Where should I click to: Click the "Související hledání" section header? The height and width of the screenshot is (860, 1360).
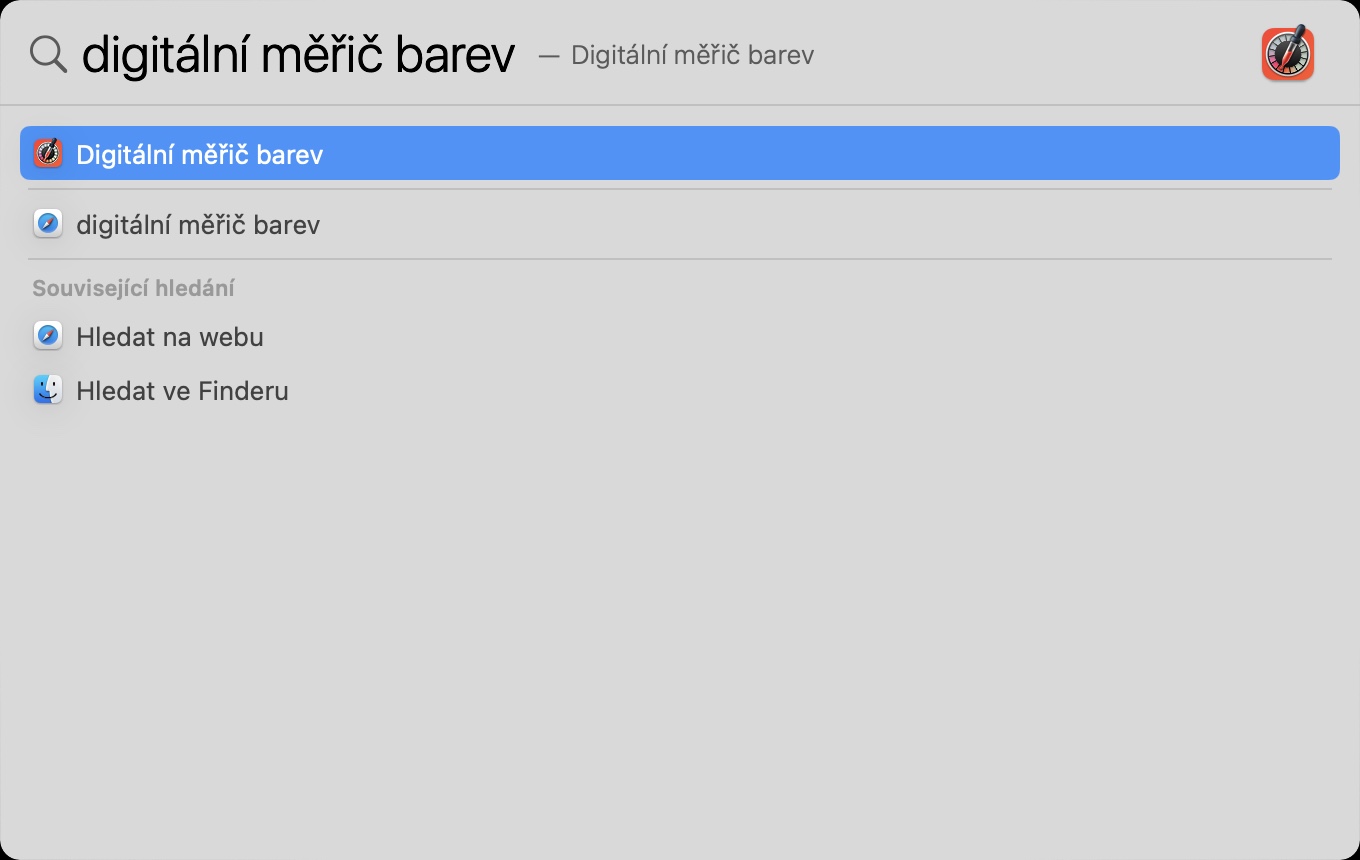point(133,289)
